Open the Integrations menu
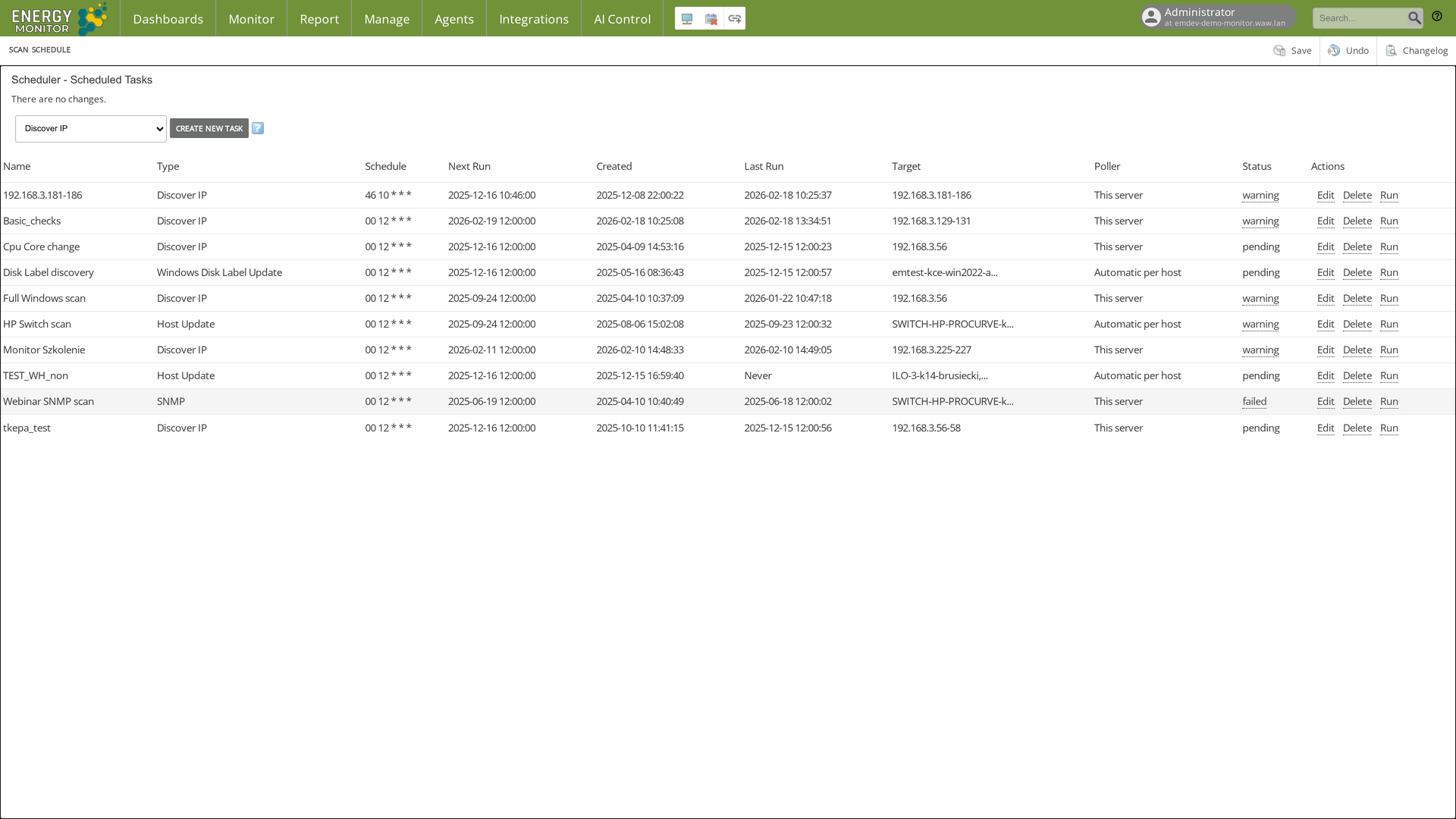Image resolution: width=1456 pixels, height=819 pixels. pos(534,19)
